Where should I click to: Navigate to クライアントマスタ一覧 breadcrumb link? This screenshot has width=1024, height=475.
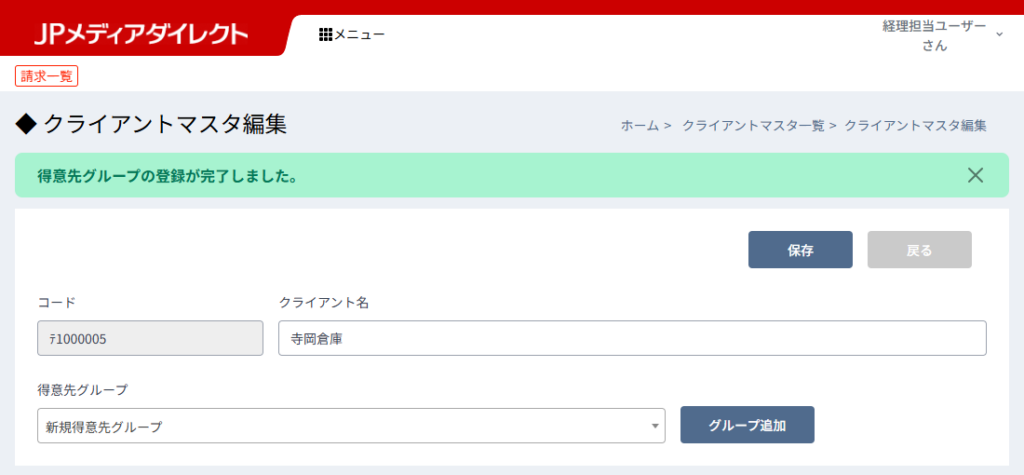[x=753, y=126]
